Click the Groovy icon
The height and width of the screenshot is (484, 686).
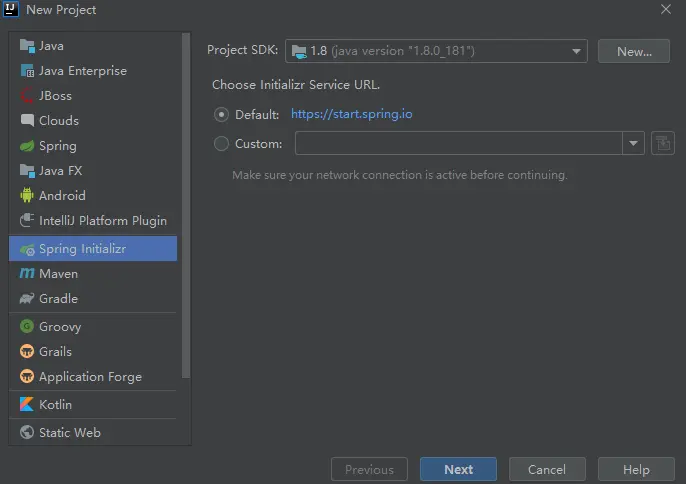(x=27, y=327)
